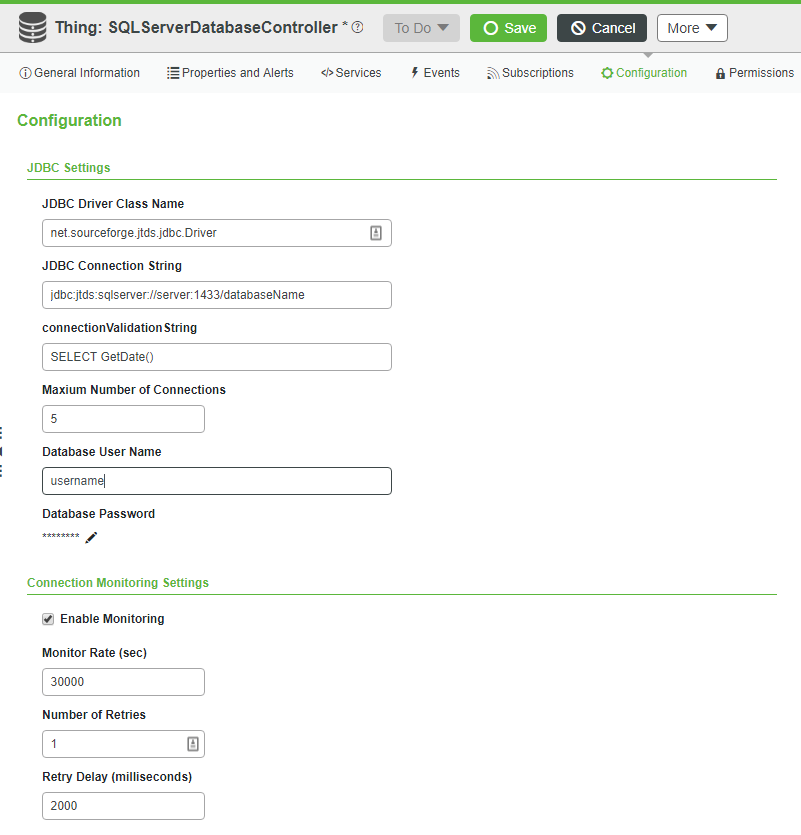Screen dimensions: 801x835
Task: Edit the Database Password with the pencil icon
Action: (x=91, y=537)
